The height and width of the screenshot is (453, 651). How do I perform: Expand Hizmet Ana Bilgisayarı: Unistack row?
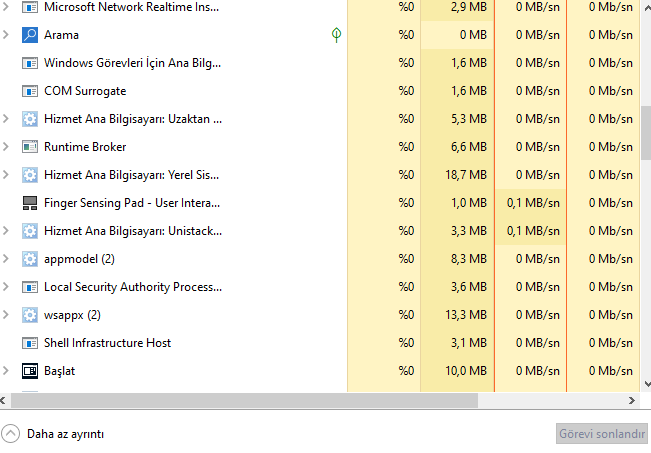pyautogui.click(x=6, y=231)
